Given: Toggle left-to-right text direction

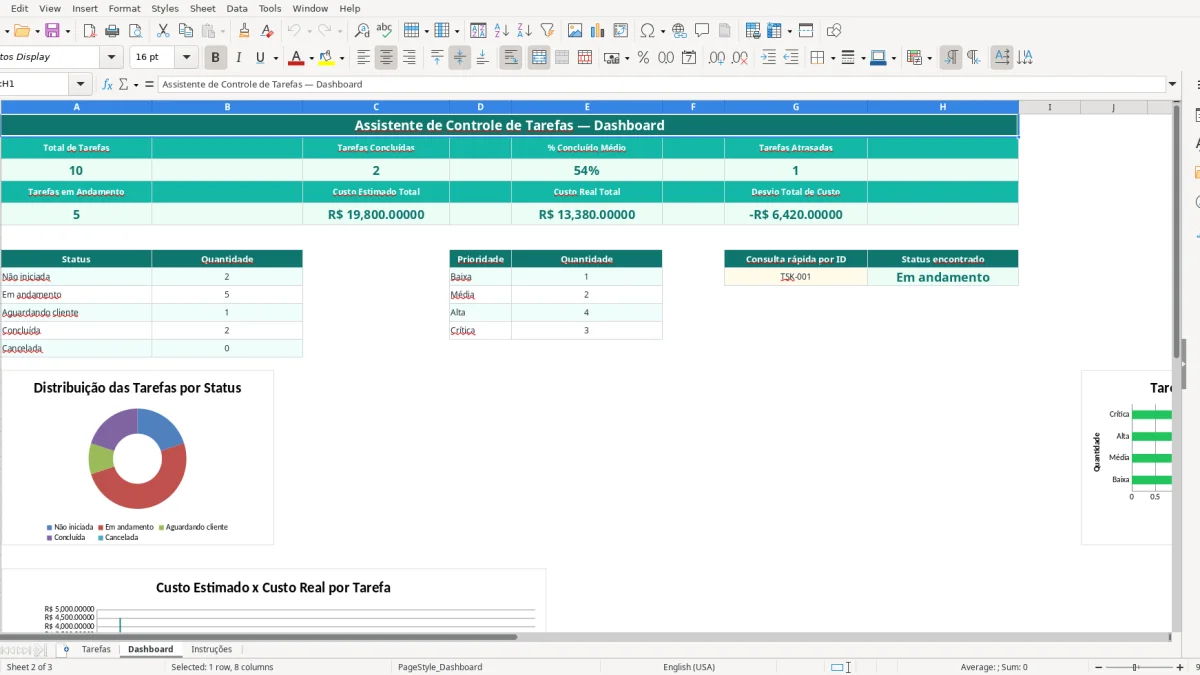Looking at the screenshot, I should 951,58.
